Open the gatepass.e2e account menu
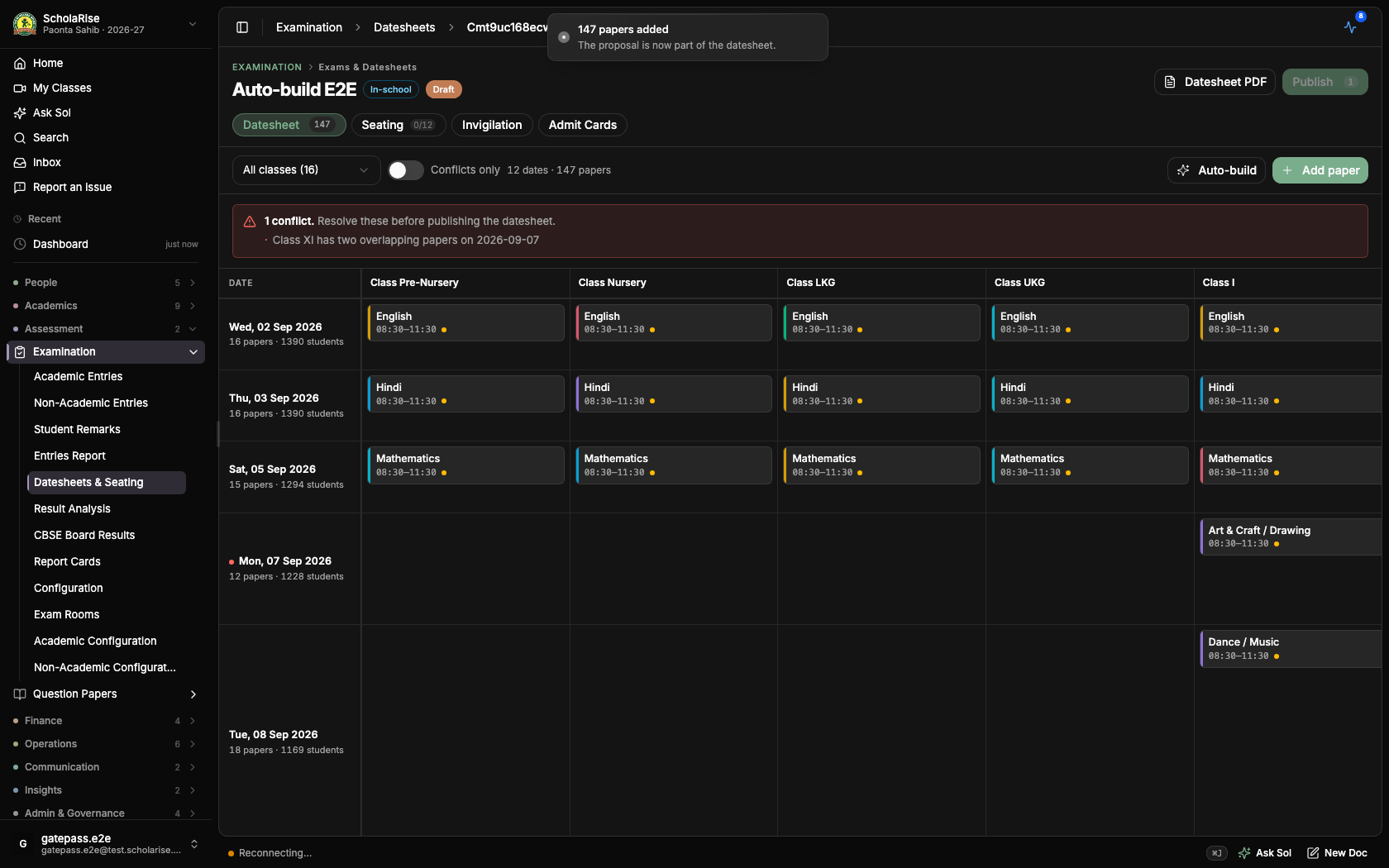The width and height of the screenshot is (1389, 868). [x=106, y=844]
